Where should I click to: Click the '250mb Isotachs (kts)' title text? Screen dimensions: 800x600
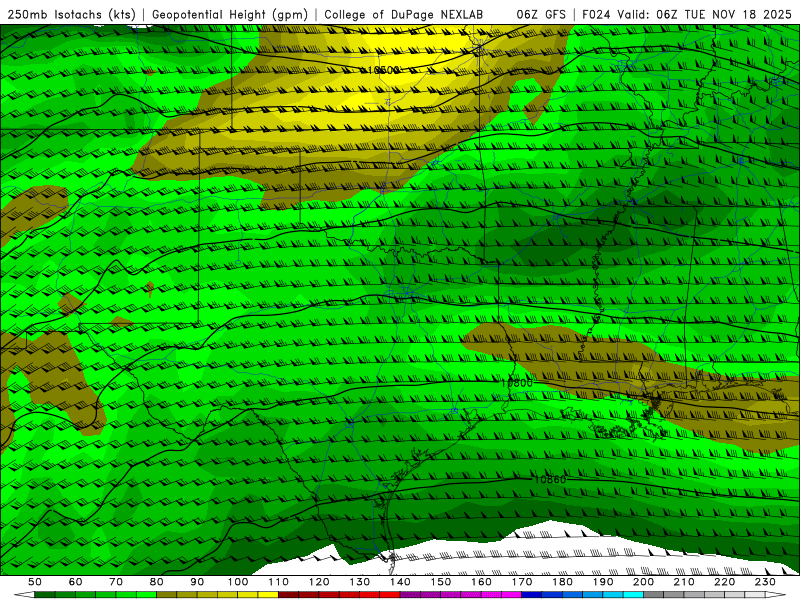coord(71,15)
